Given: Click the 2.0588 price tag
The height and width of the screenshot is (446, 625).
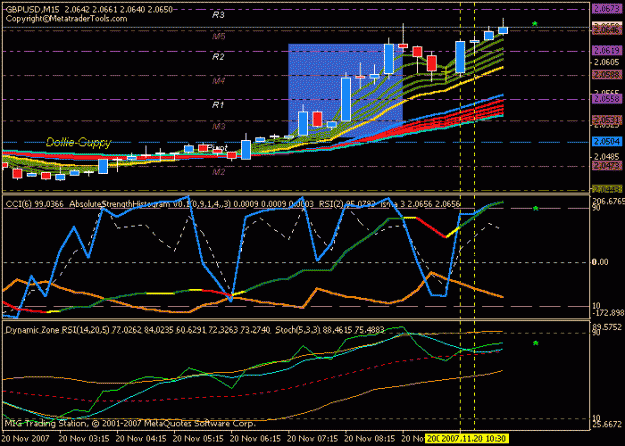Looking at the screenshot, I should [606, 75].
